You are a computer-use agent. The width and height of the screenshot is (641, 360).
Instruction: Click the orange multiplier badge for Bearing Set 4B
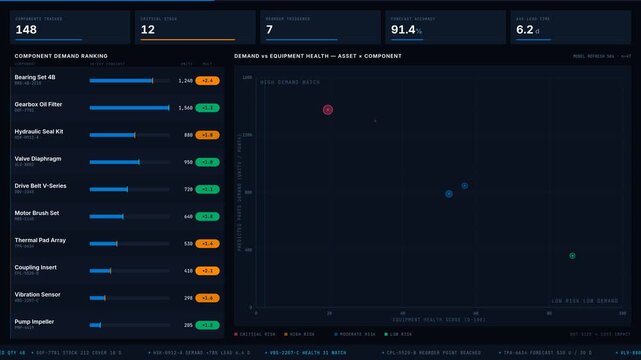point(207,81)
